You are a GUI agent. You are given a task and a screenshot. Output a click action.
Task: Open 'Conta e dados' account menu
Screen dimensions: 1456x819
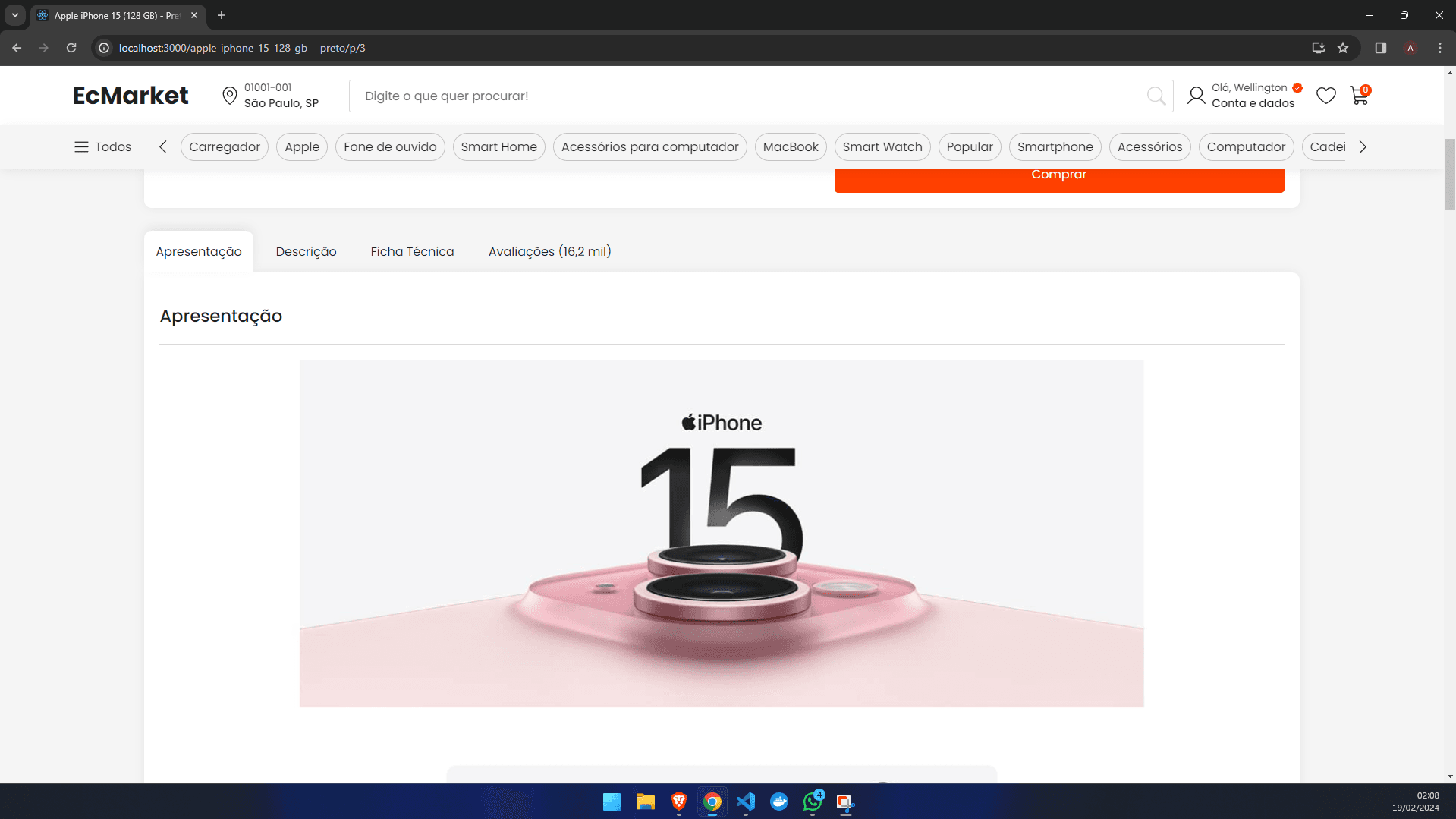point(1253,103)
